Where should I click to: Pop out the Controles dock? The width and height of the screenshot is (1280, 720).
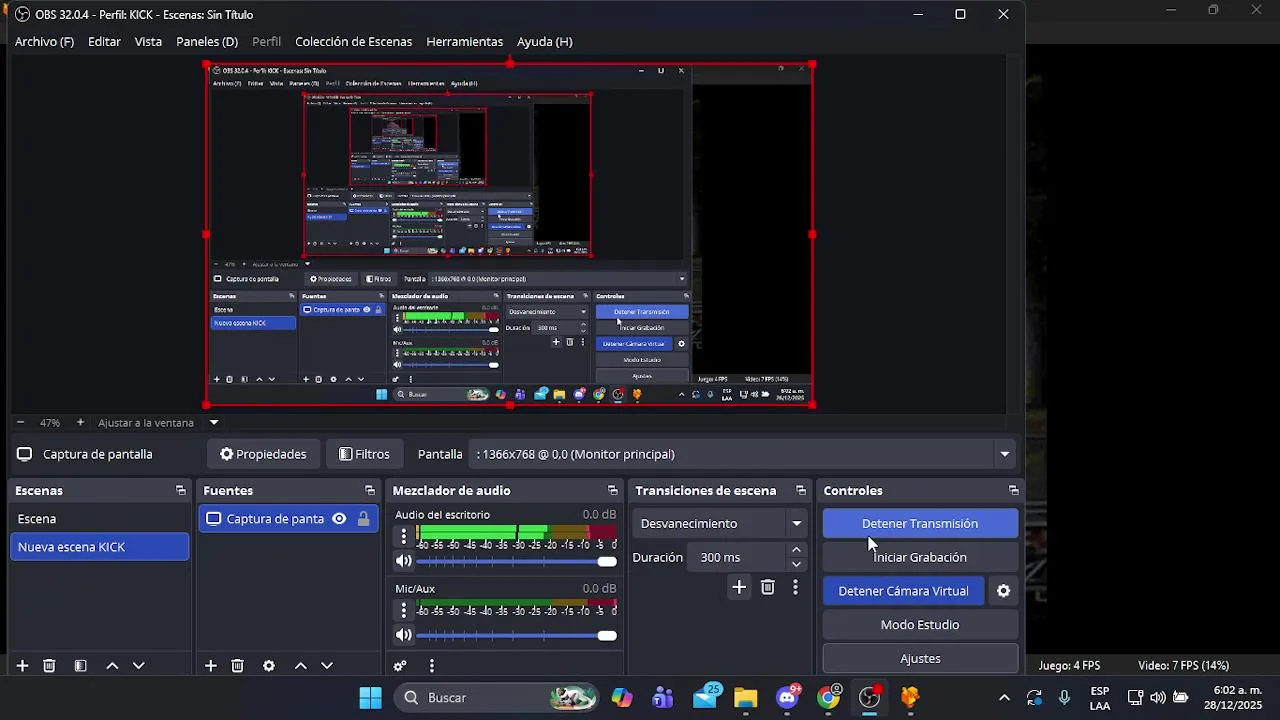(x=1013, y=491)
